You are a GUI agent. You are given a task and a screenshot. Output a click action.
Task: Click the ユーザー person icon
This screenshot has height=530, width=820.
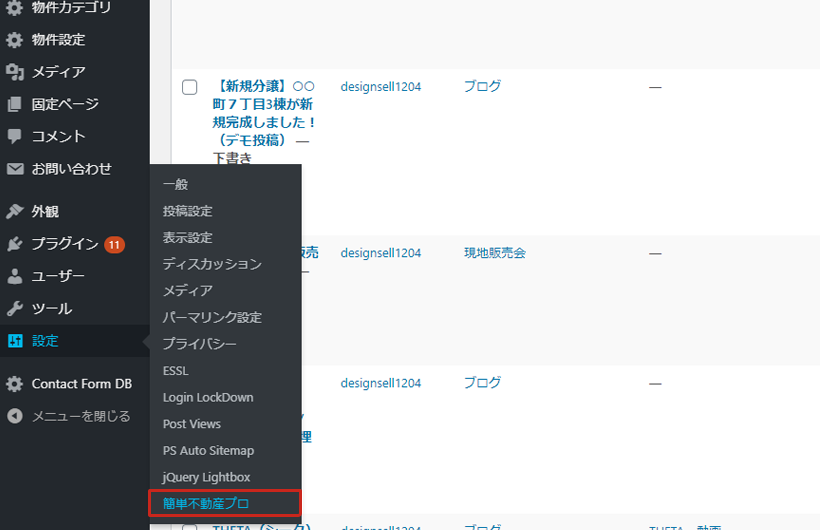pos(15,276)
